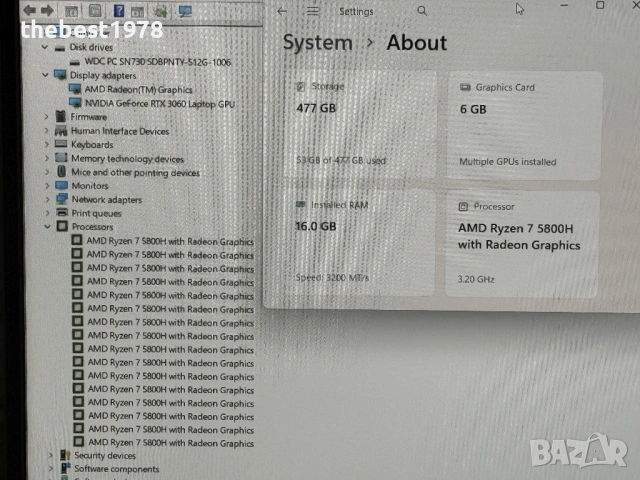The height and width of the screenshot is (480, 640).
Task: Click the About breadcrumb heading
Action: click(417, 42)
